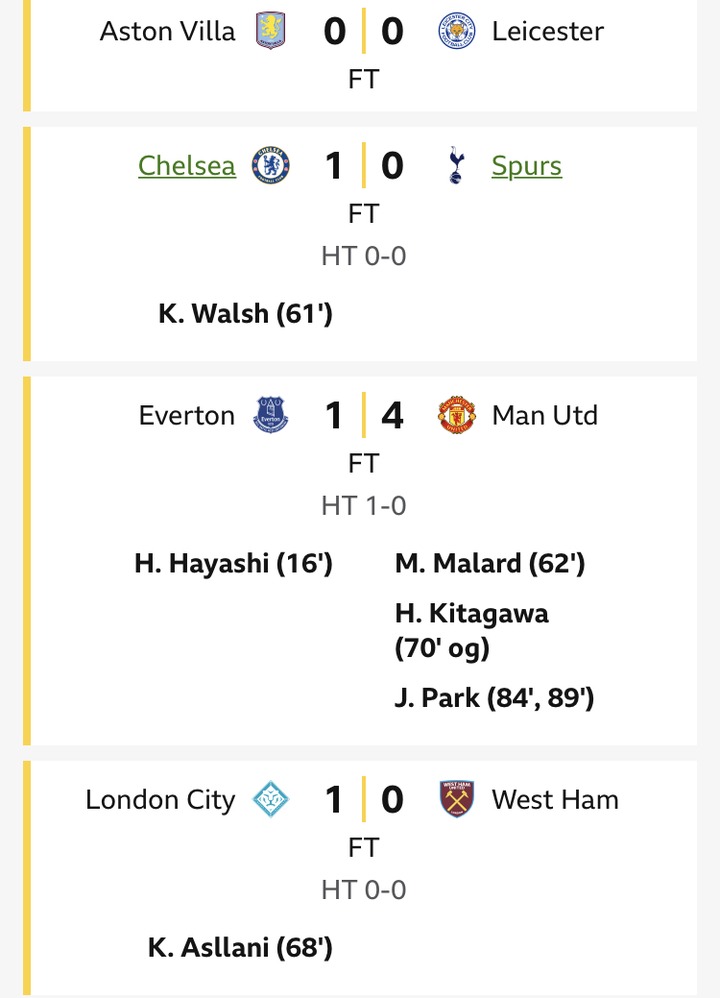The image size is (720, 998).
Task: Select the Aston Villa team name
Action: [x=168, y=32]
